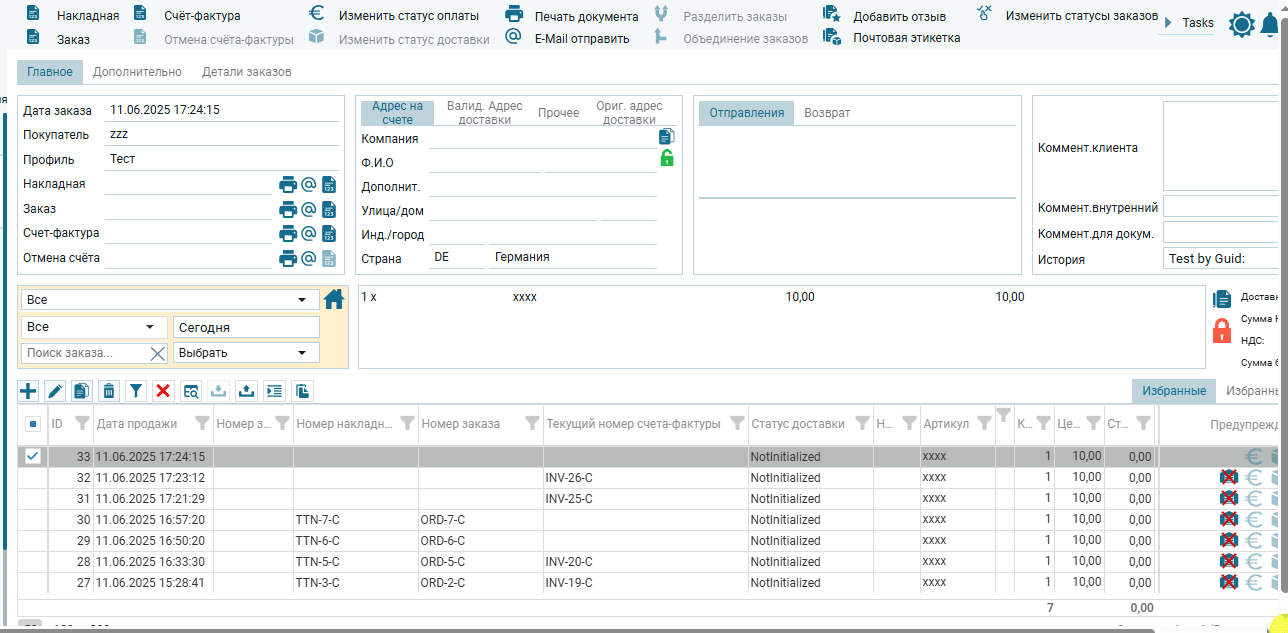
Task: Click the email icon in Счет-фактура row
Action: click(x=309, y=233)
